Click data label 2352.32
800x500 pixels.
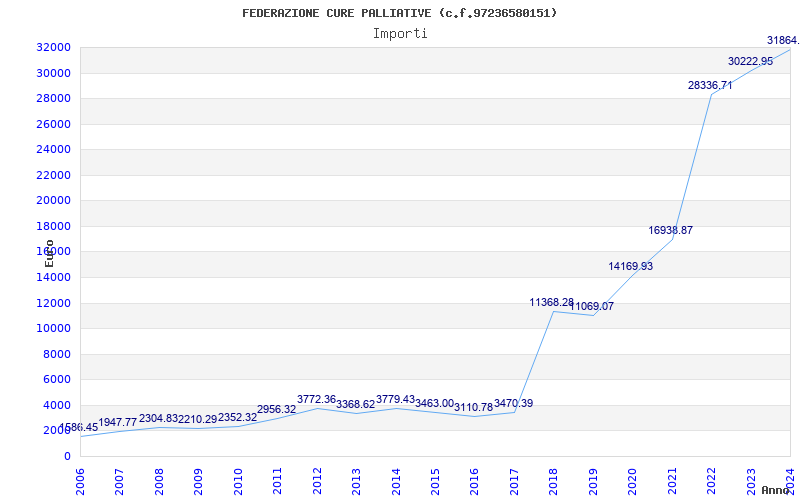pyautogui.click(x=238, y=417)
